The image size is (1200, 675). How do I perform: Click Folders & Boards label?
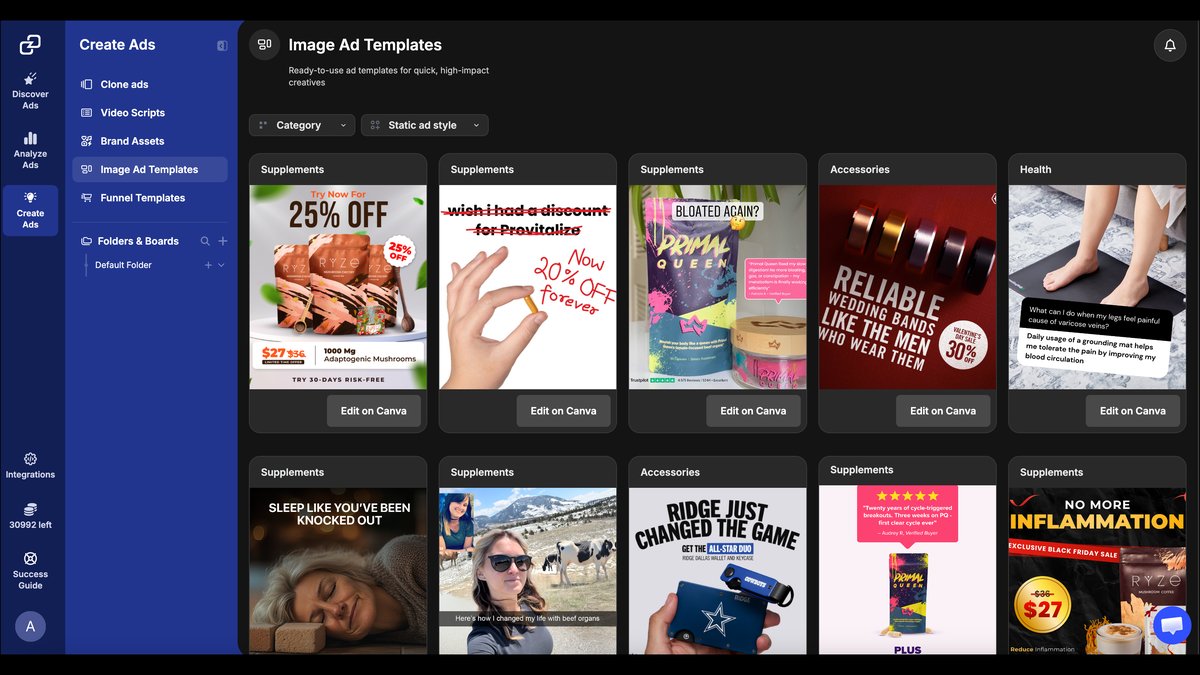click(x=139, y=241)
